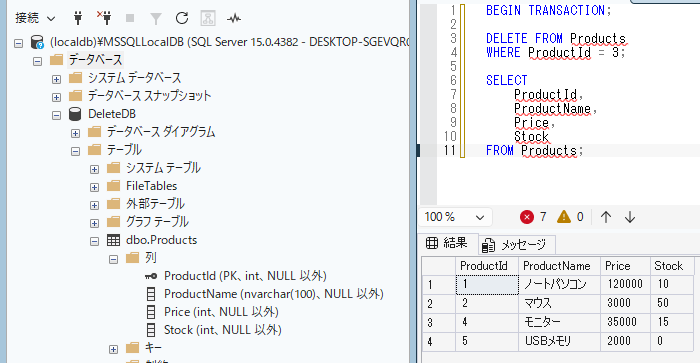The height and width of the screenshot is (363, 700).
Task: Go to next issue with down arrow
Action: pyautogui.click(x=630, y=217)
